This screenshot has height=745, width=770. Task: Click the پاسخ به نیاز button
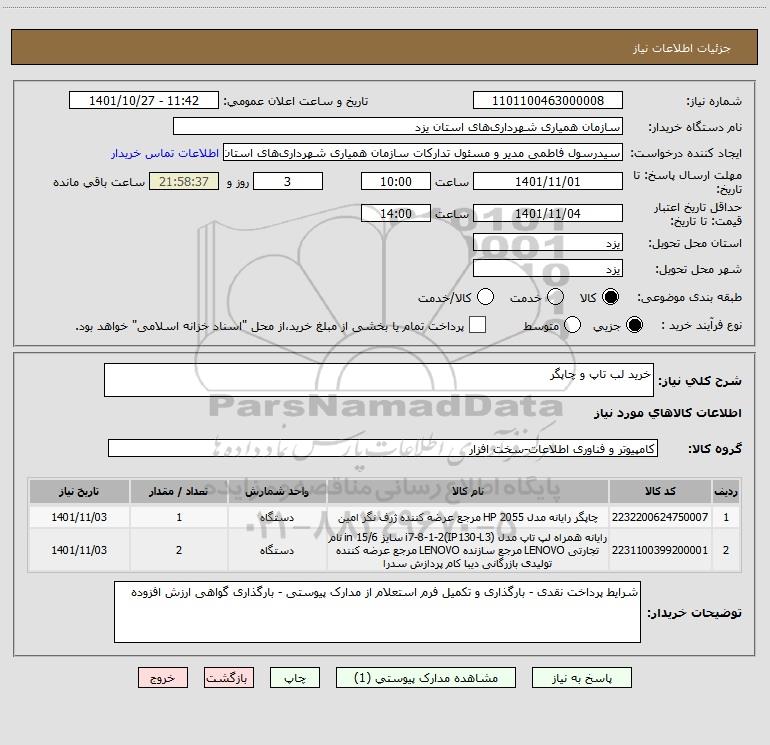[582, 678]
